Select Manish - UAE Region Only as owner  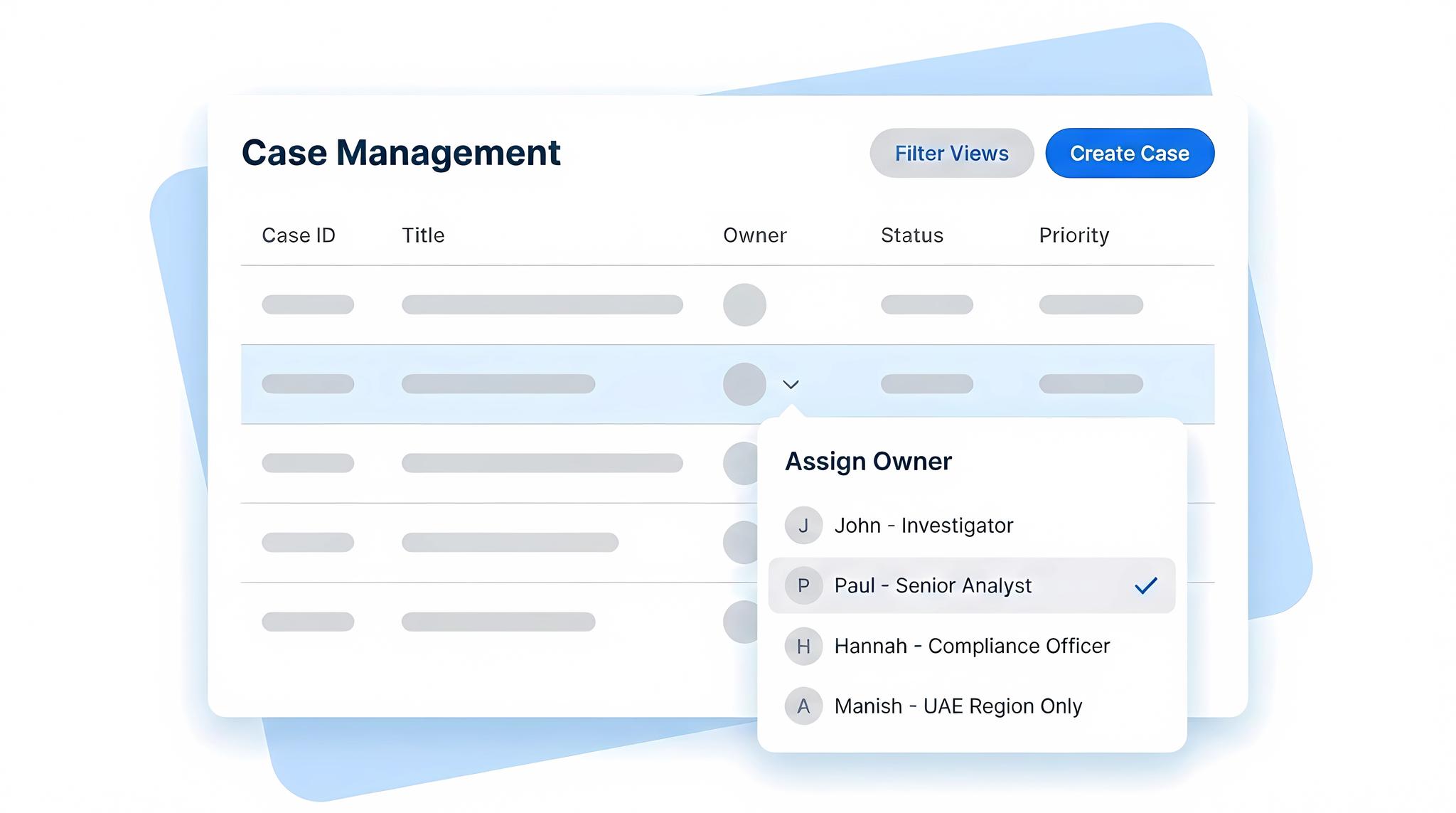coord(958,706)
